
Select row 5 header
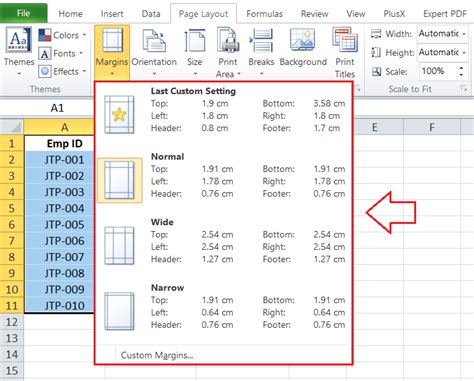click(12, 208)
